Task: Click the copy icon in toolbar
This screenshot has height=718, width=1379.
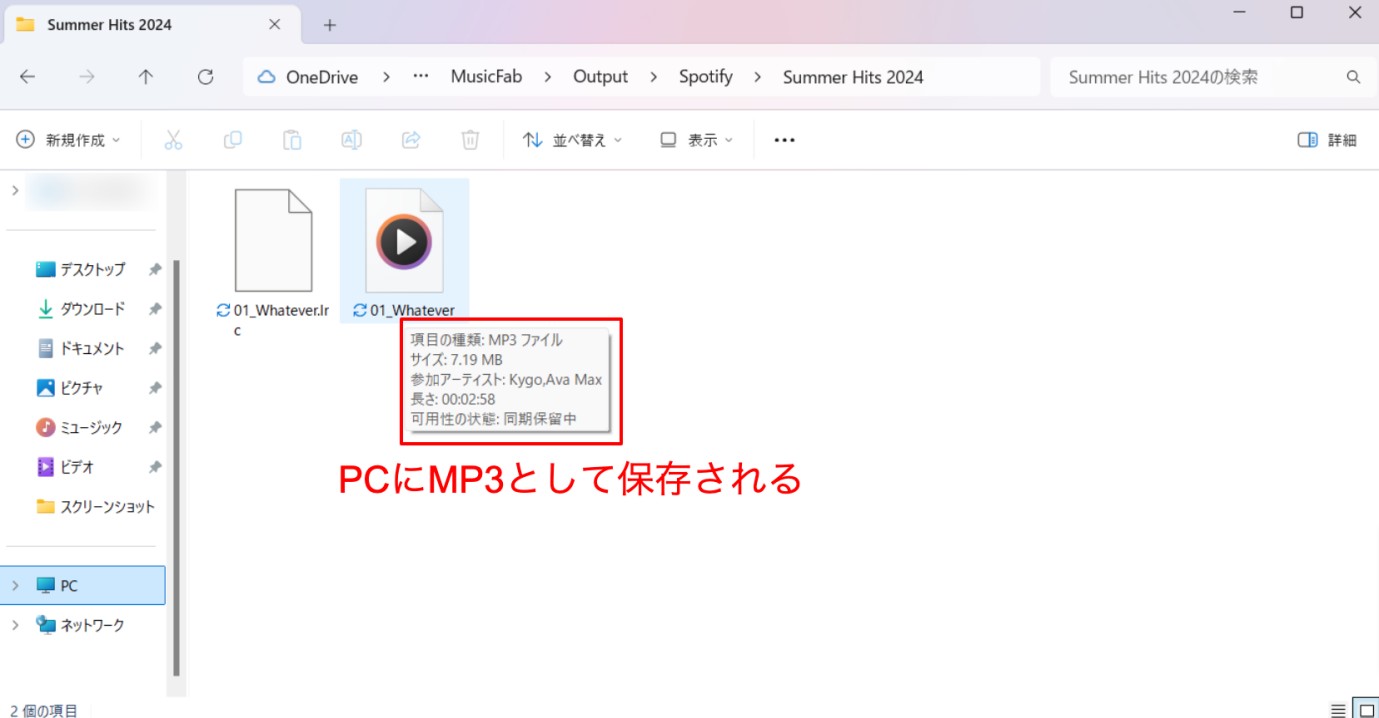Action: point(233,140)
